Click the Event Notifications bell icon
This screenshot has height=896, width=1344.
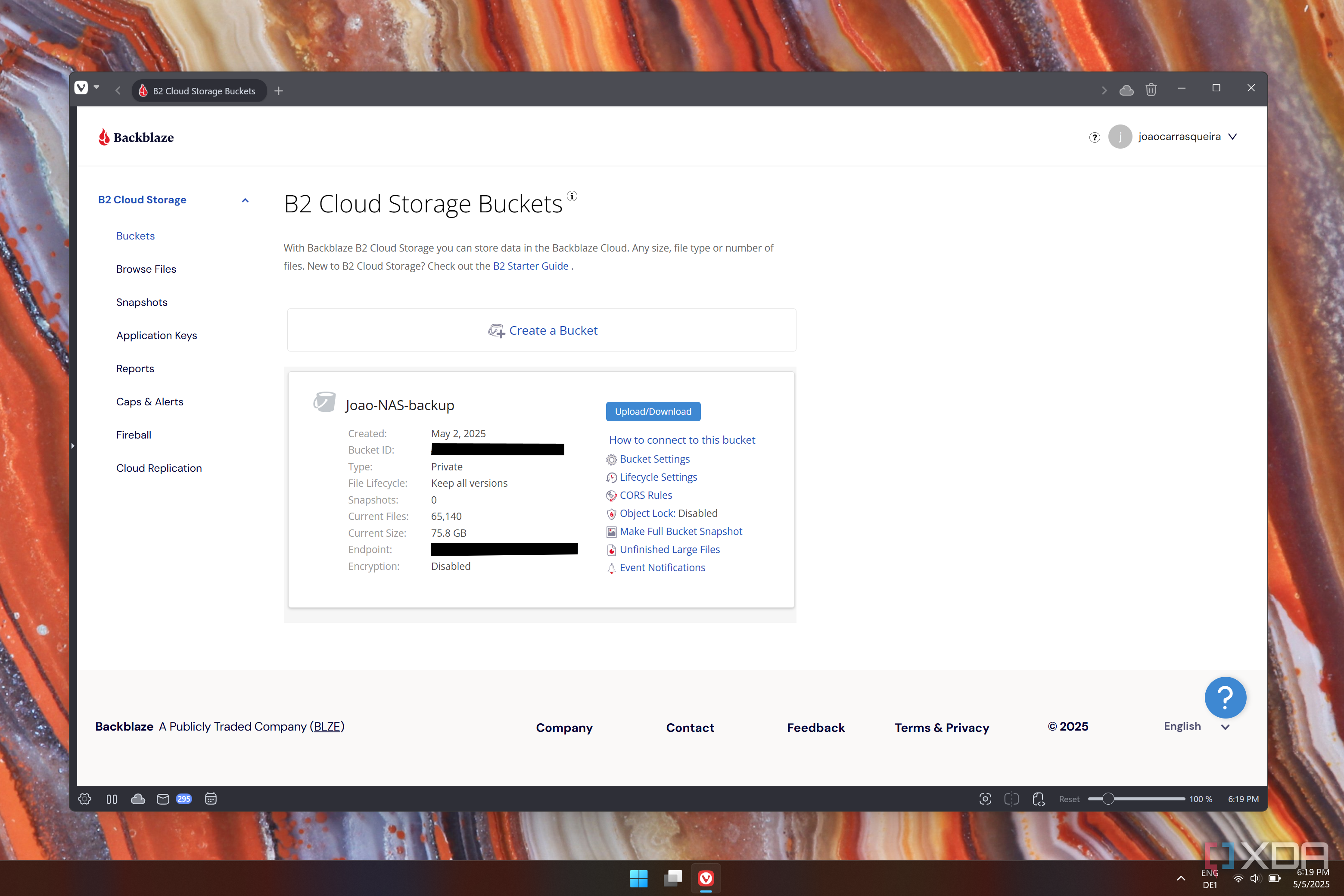pos(611,568)
